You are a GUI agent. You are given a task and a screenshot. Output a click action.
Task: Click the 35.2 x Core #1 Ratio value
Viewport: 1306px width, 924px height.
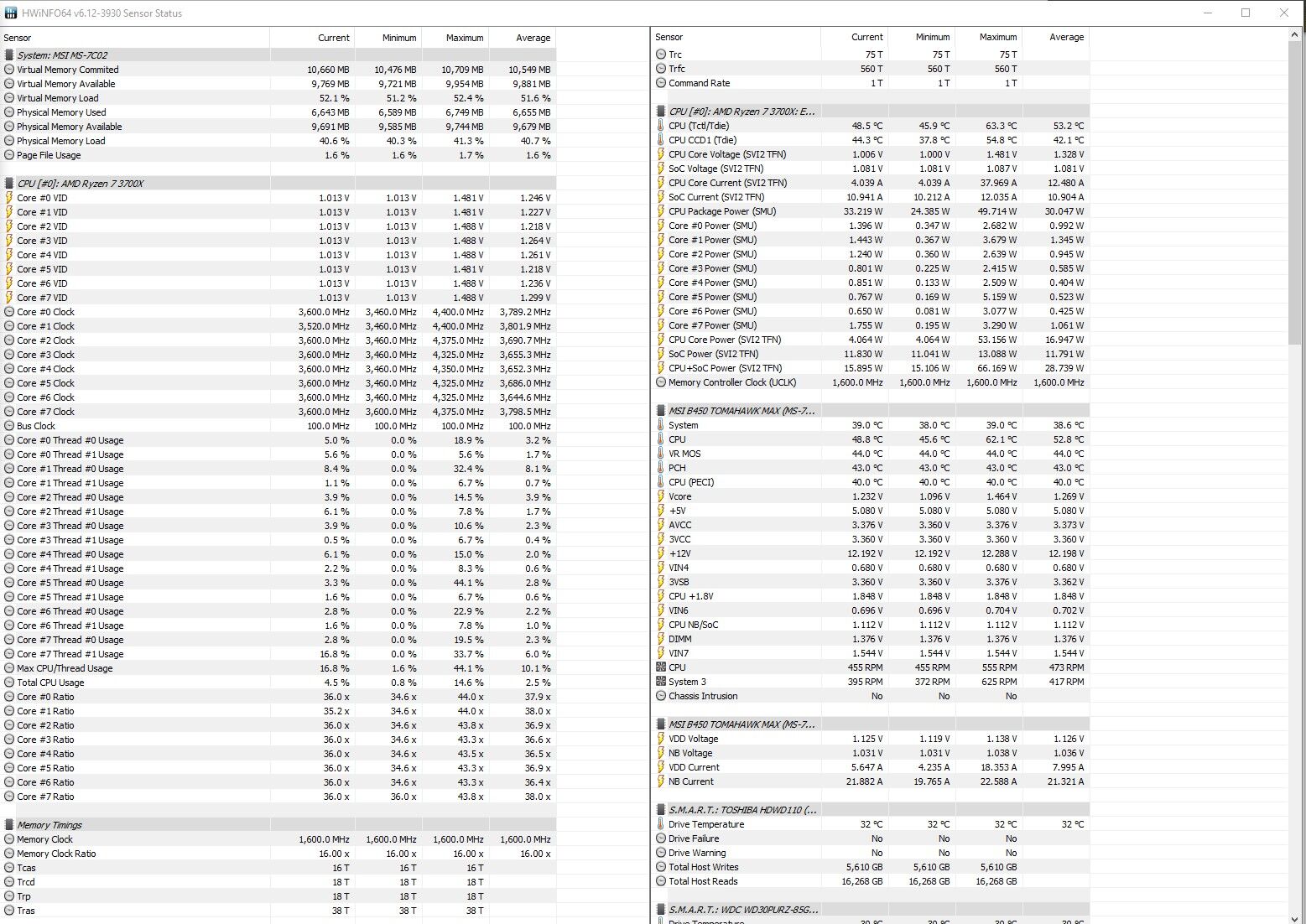pyautogui.click(x=336, y=711)
